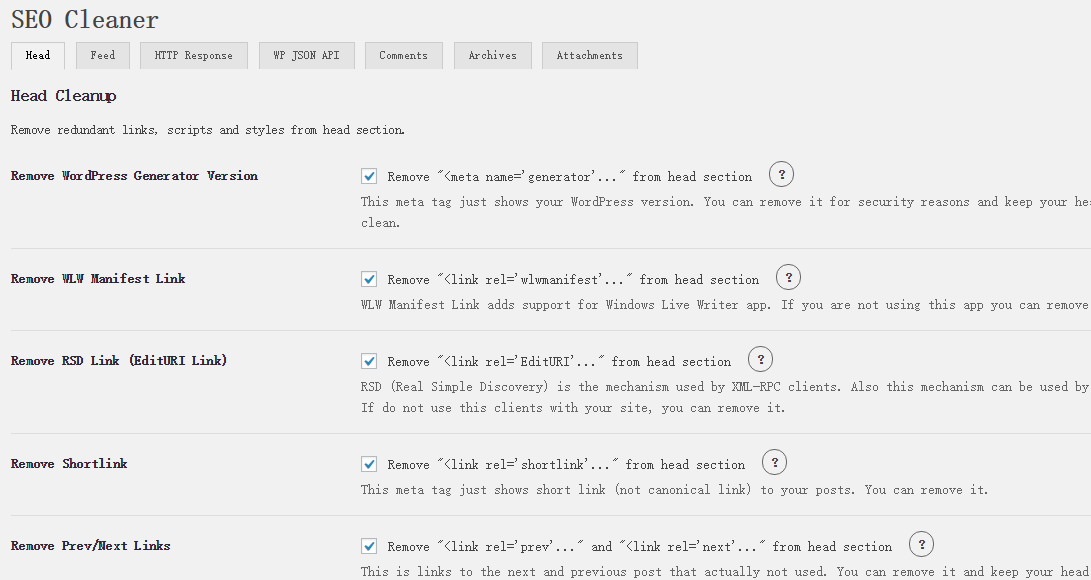Click the Remove Shortlink setting label

pyautogui.click(x=69, y=464)
